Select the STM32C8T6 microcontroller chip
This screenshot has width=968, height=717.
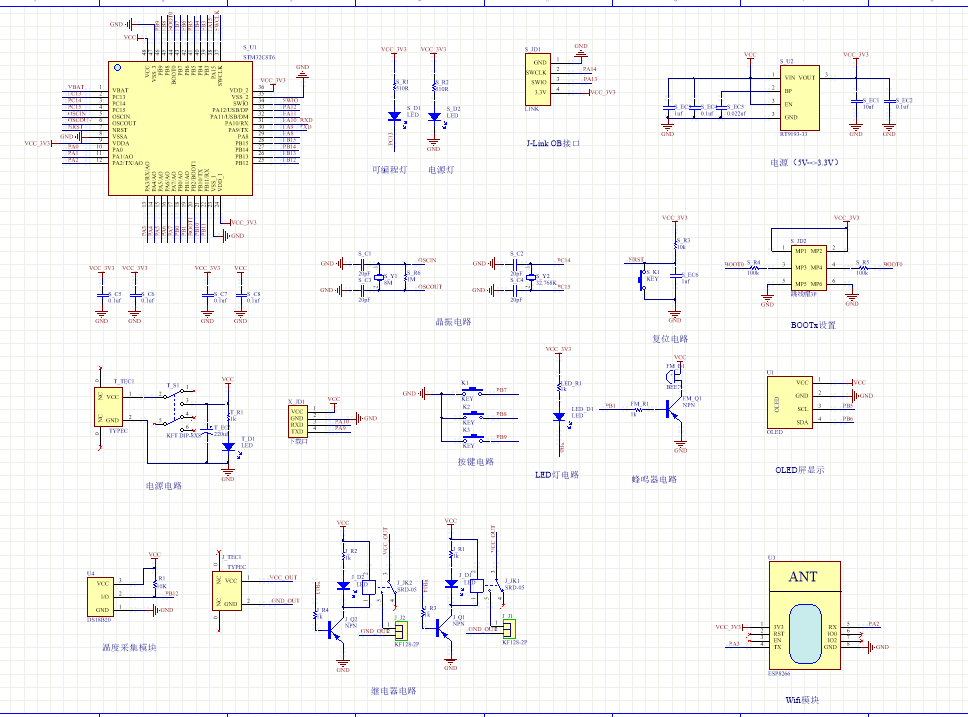tap(179, 127)
